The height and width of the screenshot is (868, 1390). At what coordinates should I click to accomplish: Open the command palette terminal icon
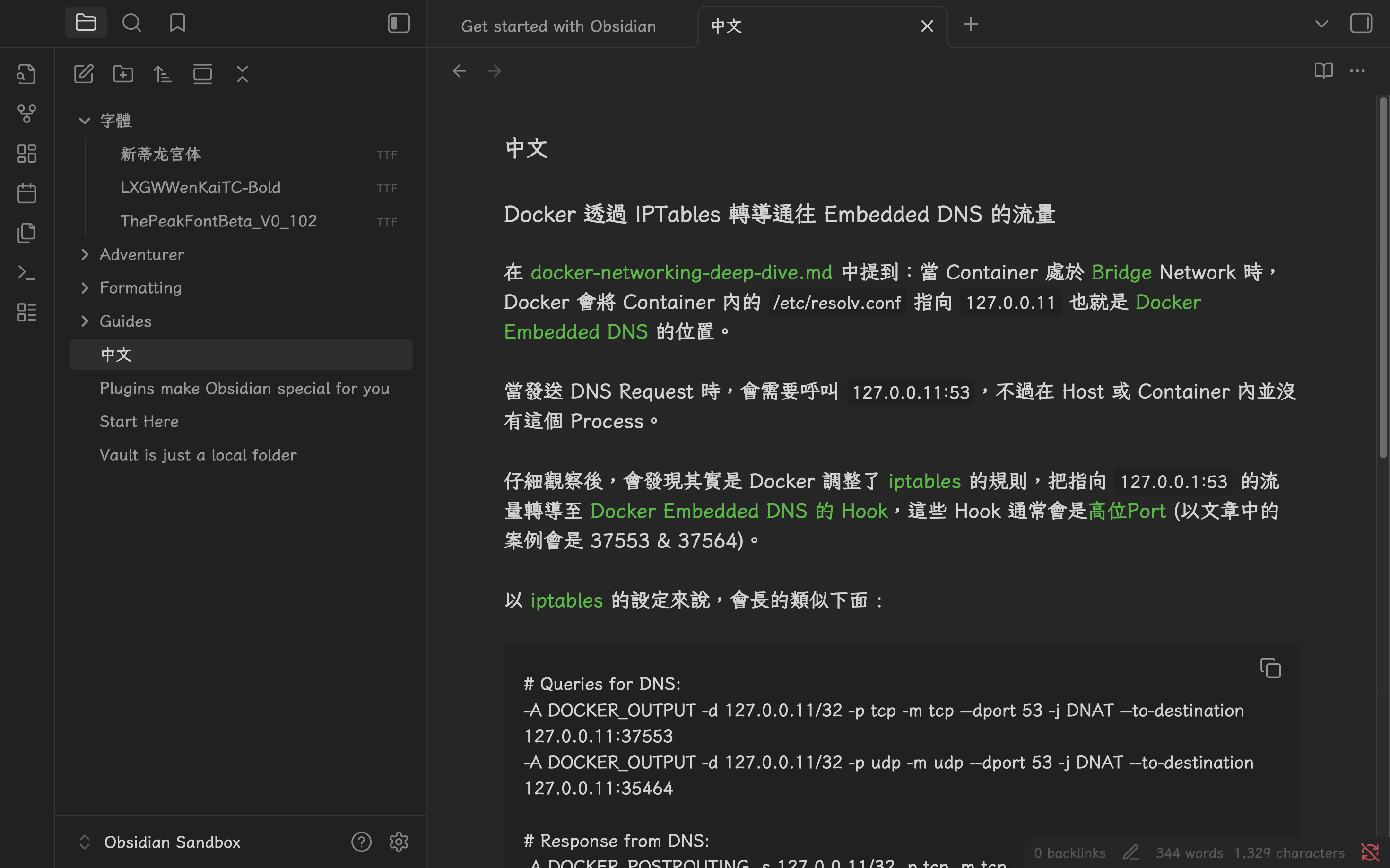click(26, 272)
